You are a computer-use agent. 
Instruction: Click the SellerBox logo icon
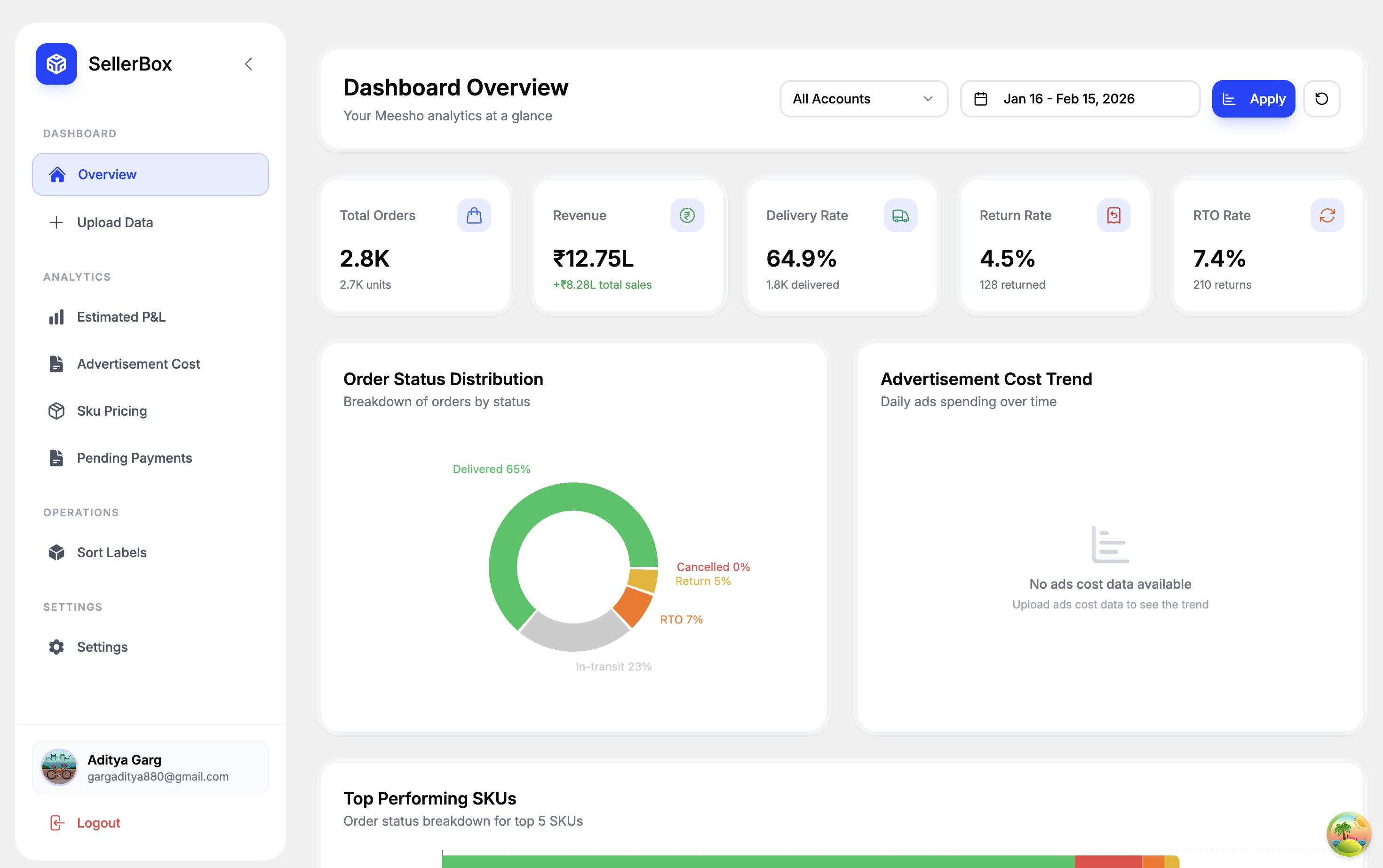[56, 64]
